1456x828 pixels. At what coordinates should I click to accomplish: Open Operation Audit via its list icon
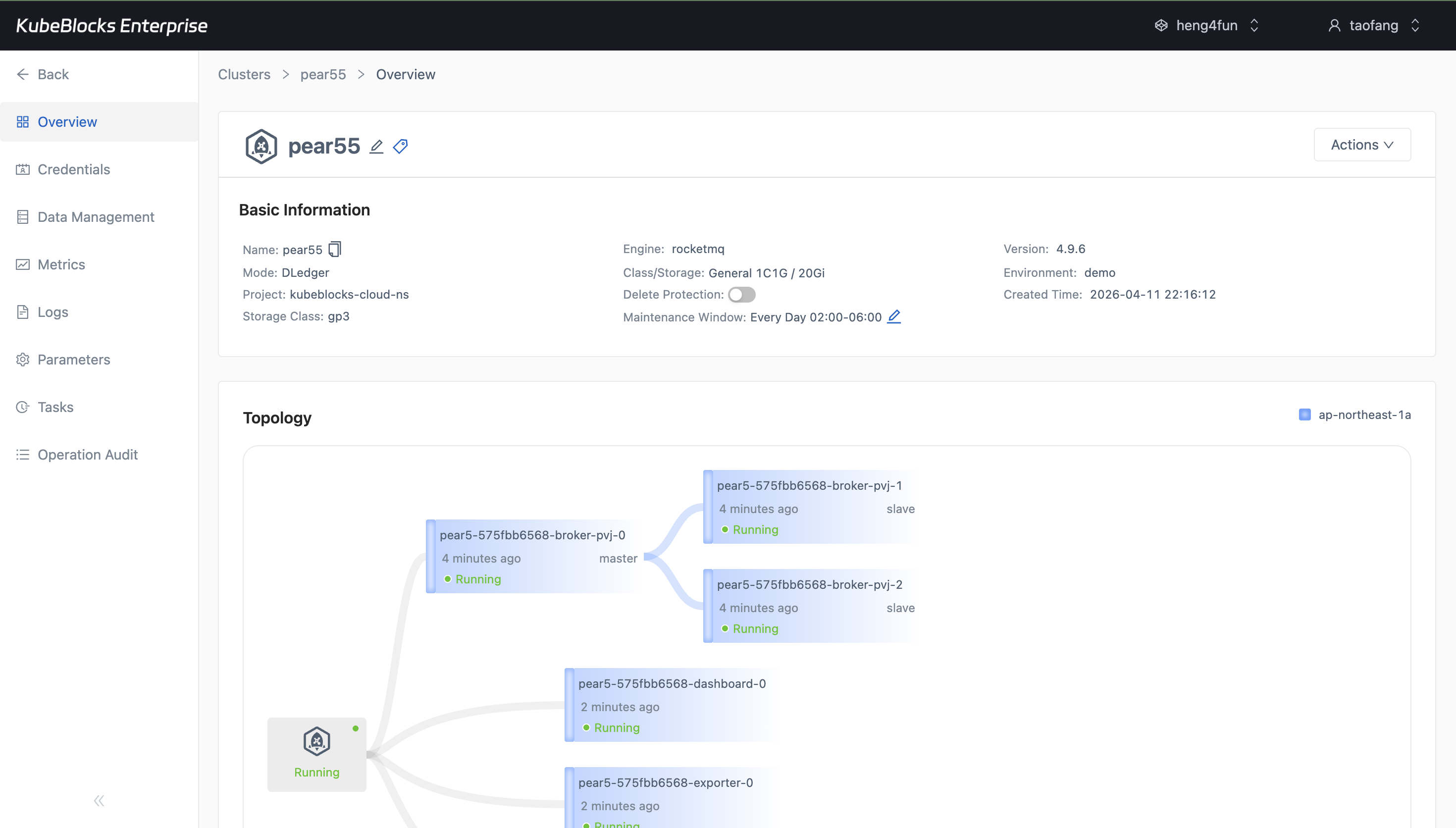pyautogui.click(x=23, y=455)
